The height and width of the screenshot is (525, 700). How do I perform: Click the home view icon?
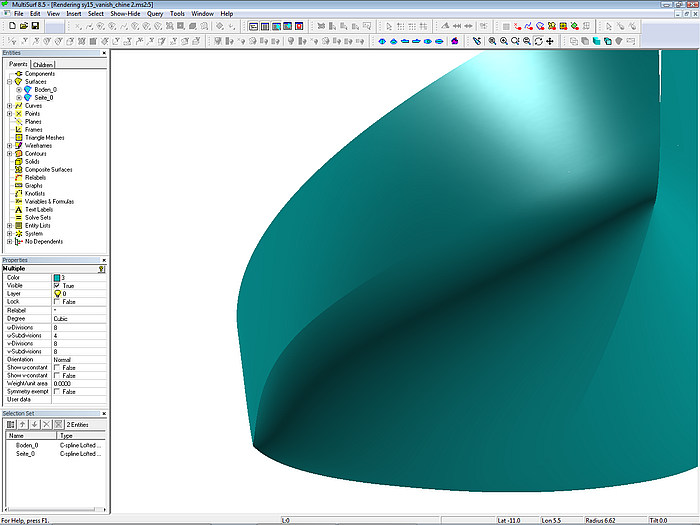tap(455, 41)
